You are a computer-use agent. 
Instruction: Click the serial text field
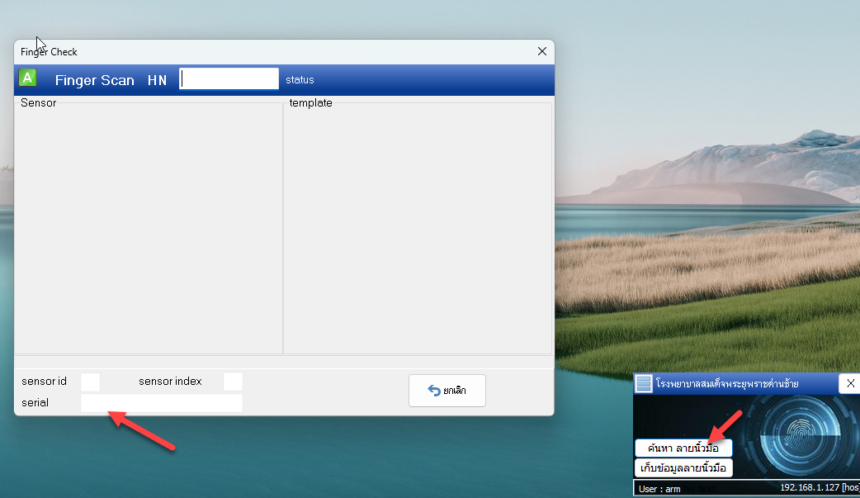(x=161, y=403)
